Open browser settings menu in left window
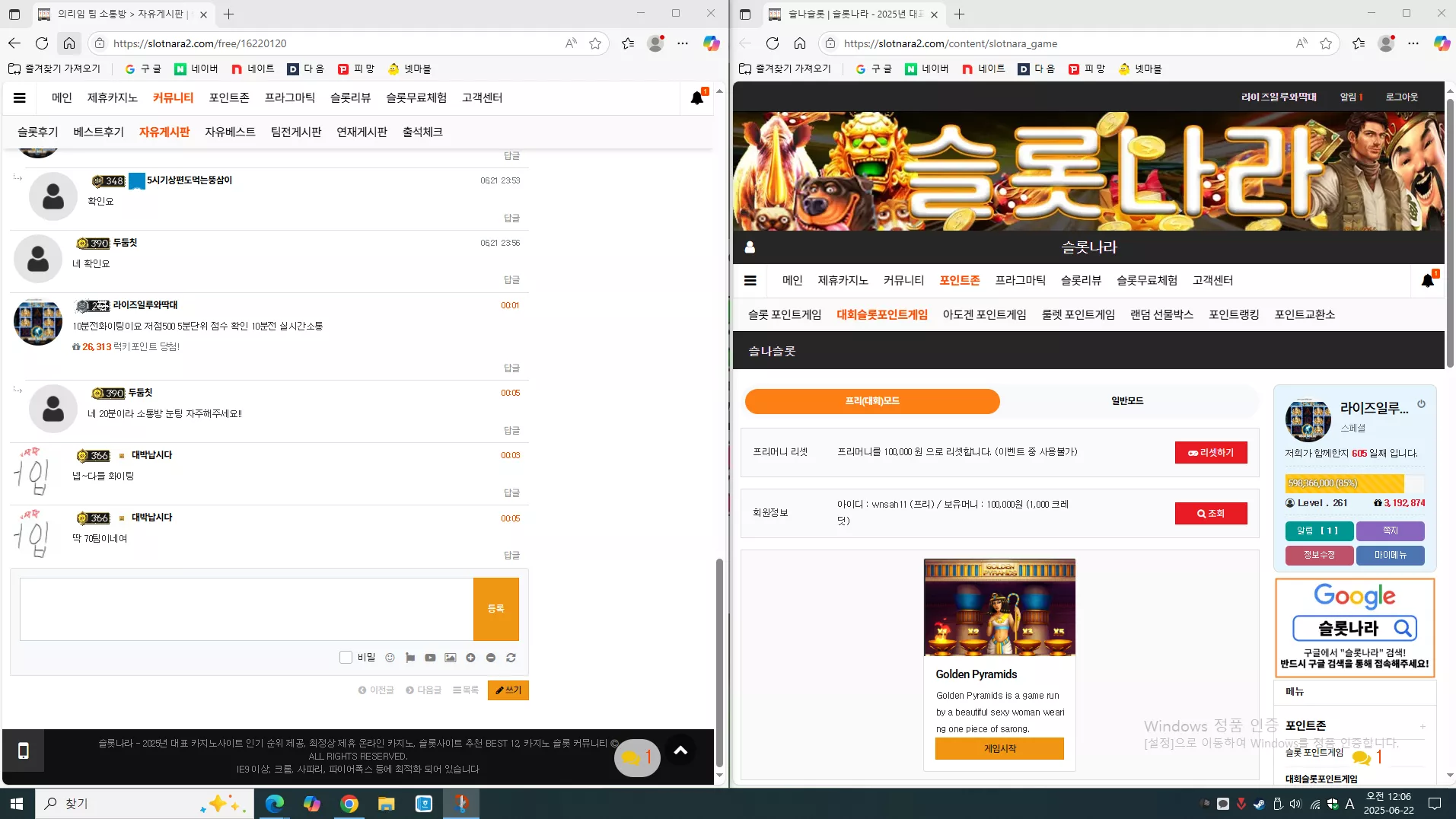The width and height of the screenshot is (1456, 819). click(683, 43)
